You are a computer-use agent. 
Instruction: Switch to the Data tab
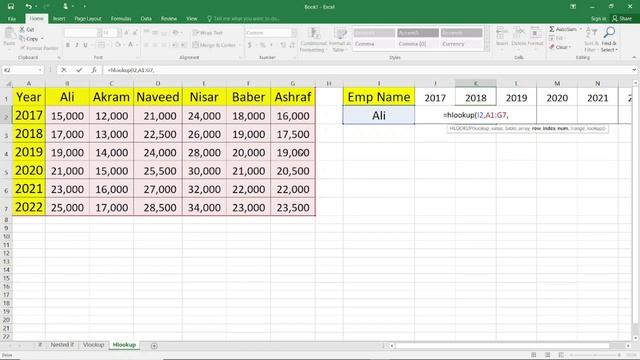[x=146, y=19]
